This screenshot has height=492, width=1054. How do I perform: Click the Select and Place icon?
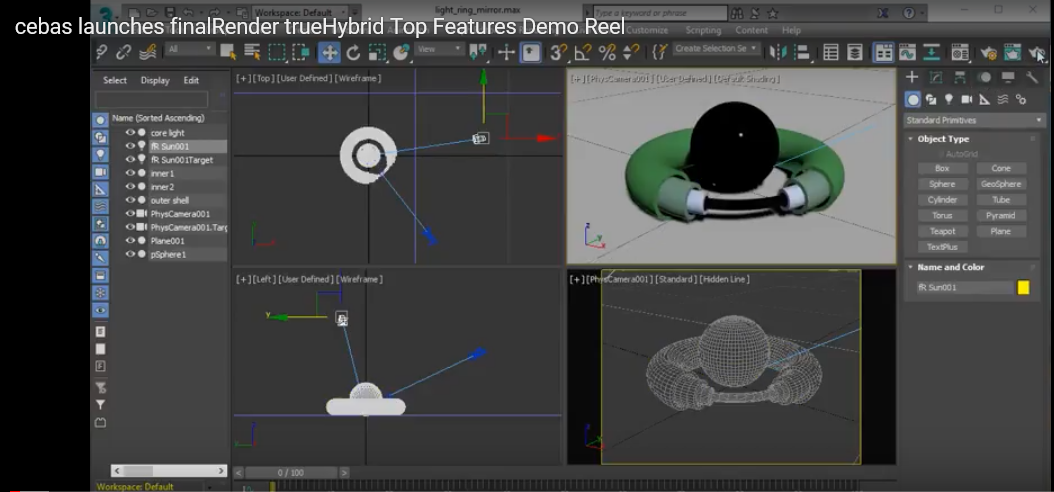401,52
